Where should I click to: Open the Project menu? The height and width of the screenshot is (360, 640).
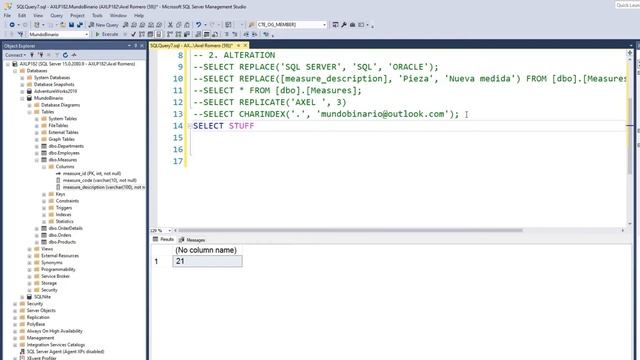[x=77, y=16]
